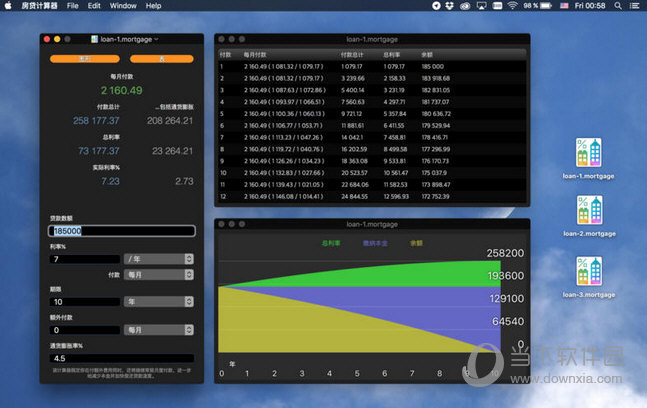Select the loan-1.mortgage desktop file icon

[588, 153]
